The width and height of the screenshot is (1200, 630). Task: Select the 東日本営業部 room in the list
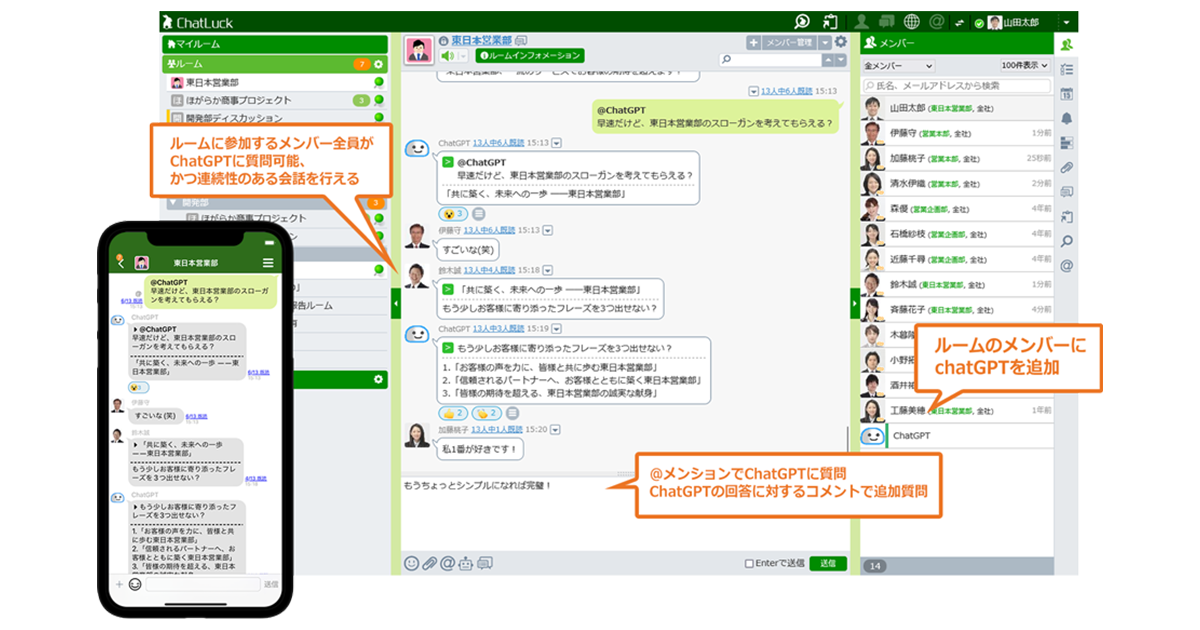tap(275, 83)
